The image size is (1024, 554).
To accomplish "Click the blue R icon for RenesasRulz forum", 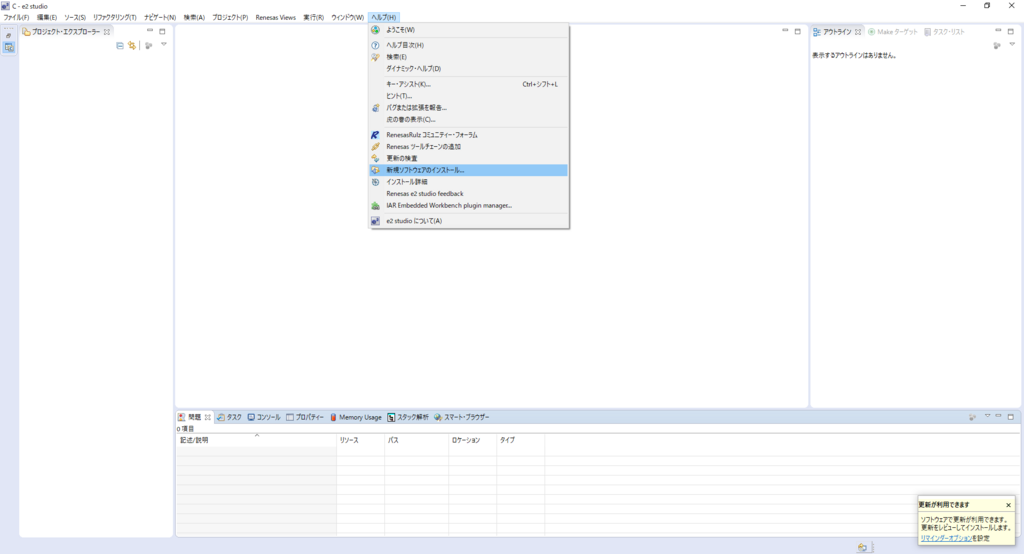I will pos(376,135).
